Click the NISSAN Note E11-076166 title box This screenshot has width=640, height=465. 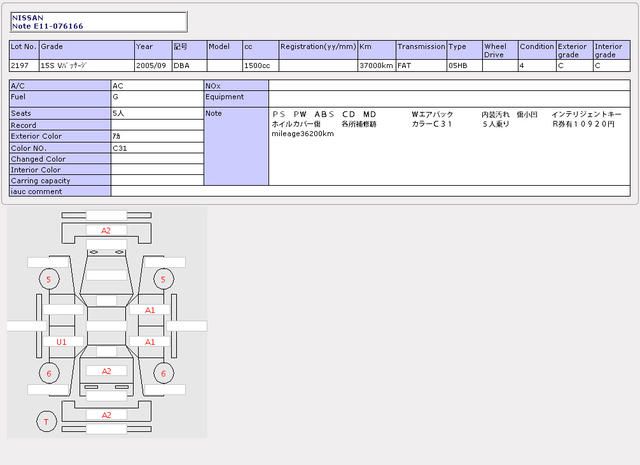(98, 22)
